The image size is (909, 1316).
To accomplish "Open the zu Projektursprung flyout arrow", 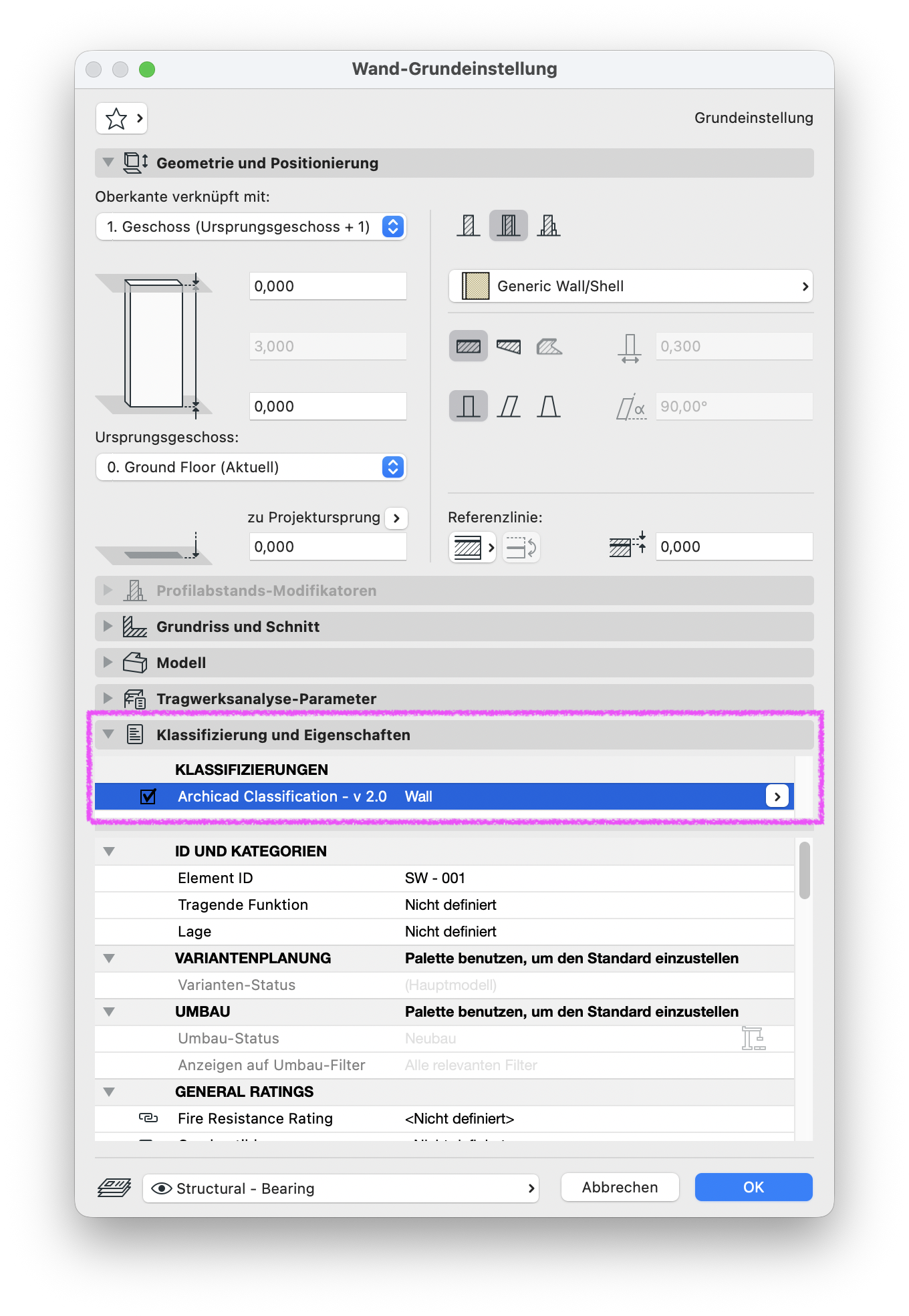I will point(396,518).
